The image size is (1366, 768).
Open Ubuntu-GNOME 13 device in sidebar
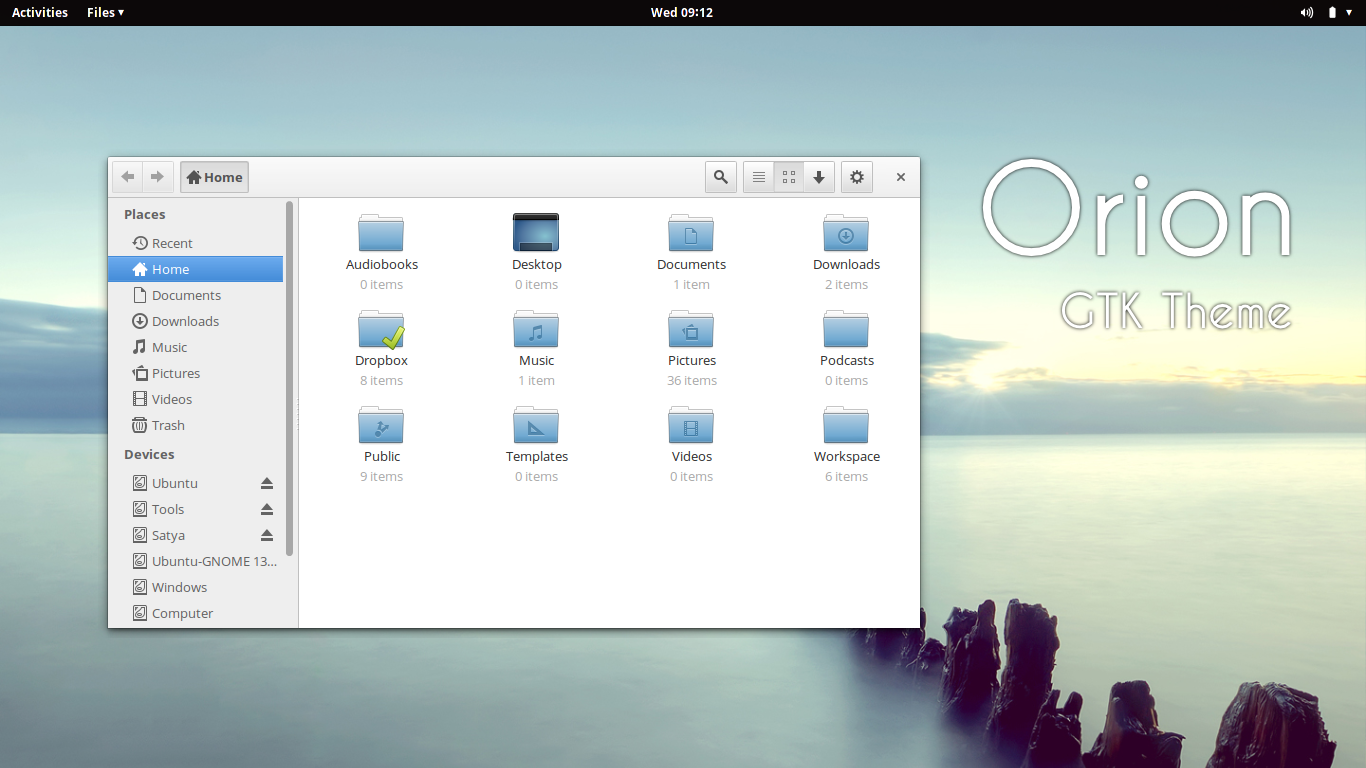(x=196, y=561)
